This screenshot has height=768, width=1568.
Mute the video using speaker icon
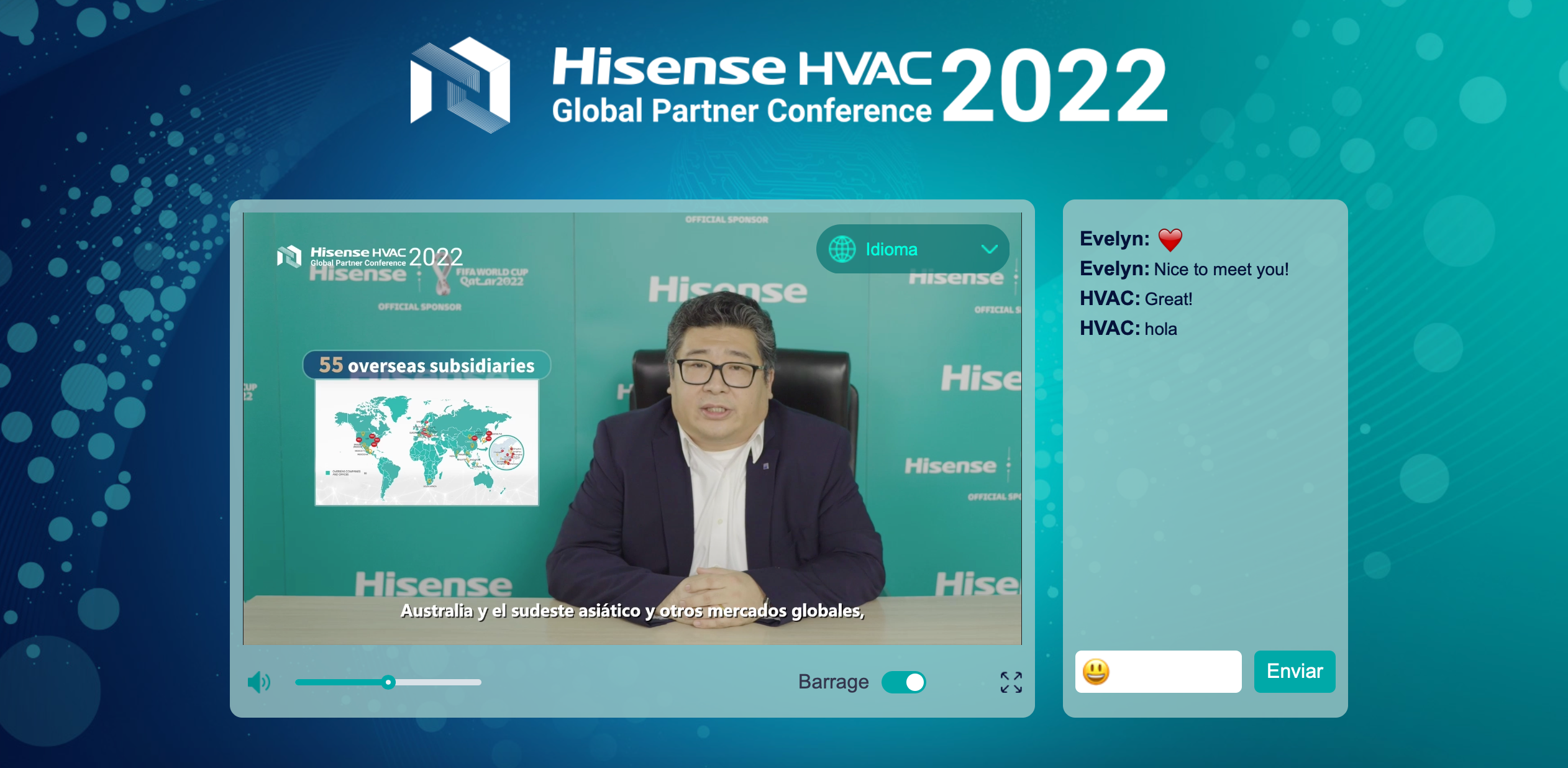(x=258, y=682)
